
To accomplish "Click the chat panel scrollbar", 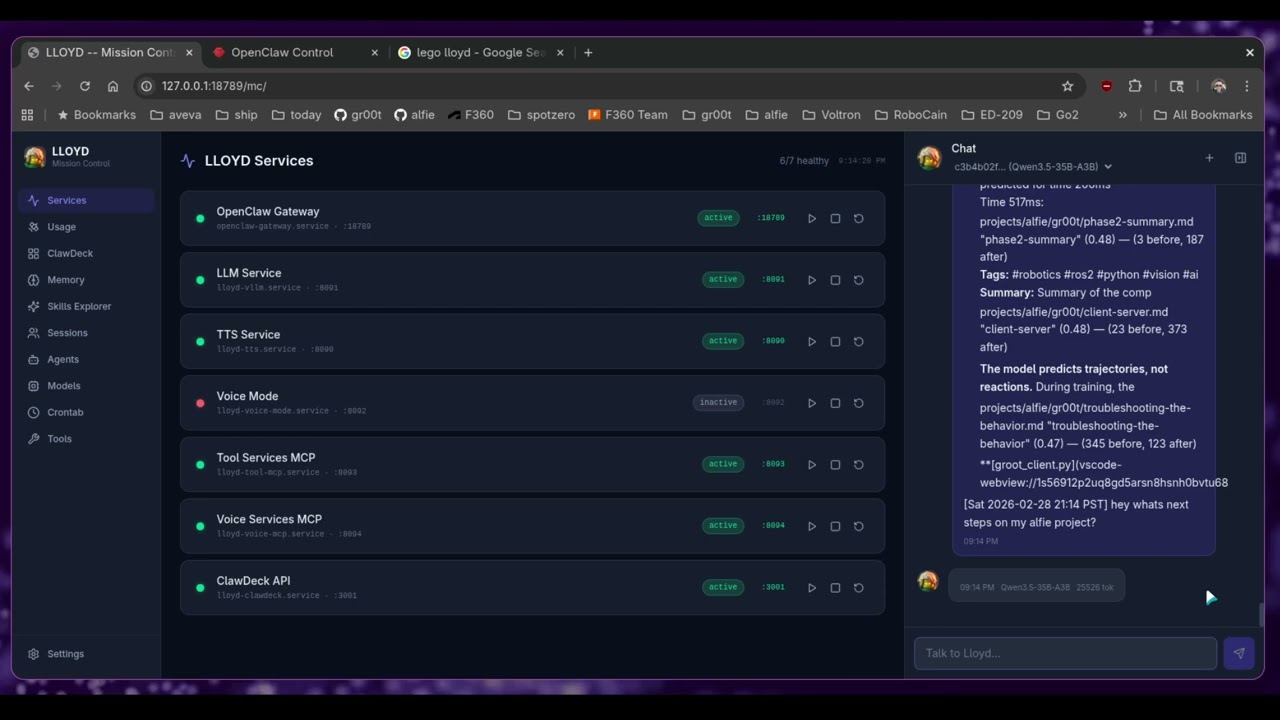I will [1261, 615].
